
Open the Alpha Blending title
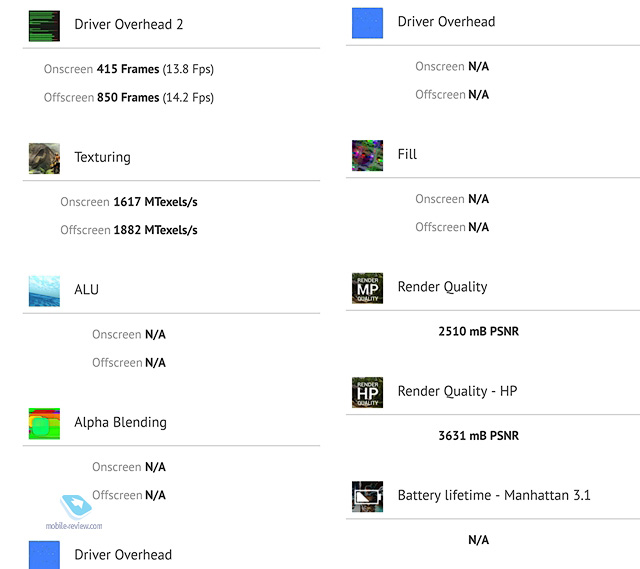(120, 422)
